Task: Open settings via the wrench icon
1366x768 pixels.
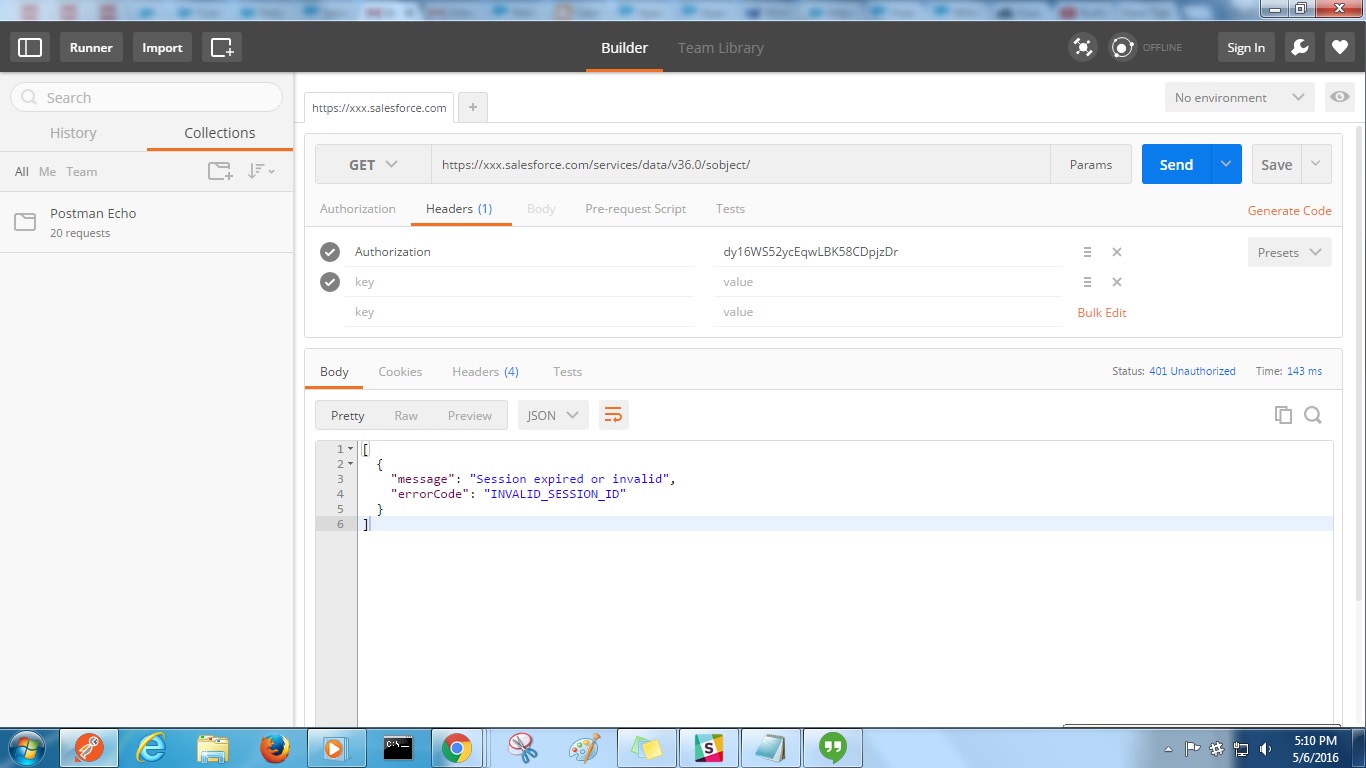Action: pos(1299,47)
